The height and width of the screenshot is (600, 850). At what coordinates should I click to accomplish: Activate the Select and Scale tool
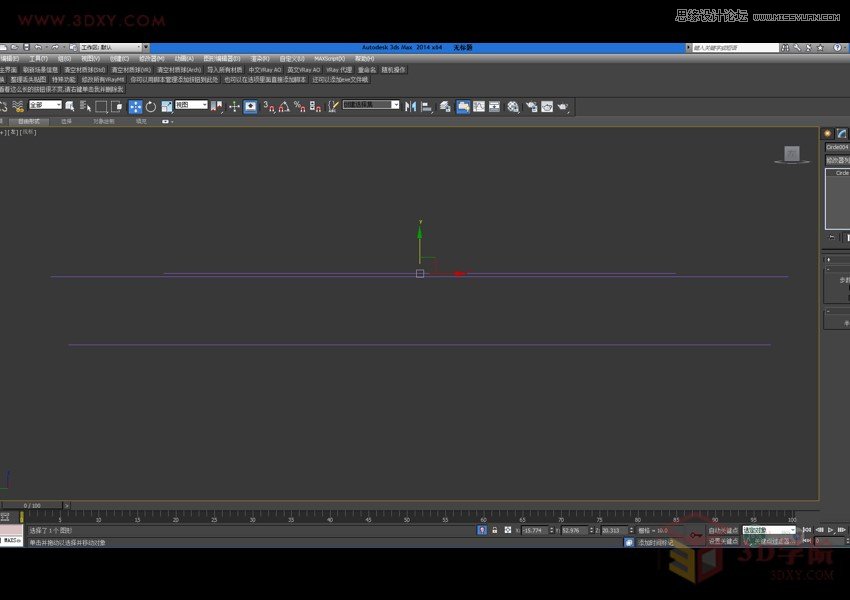pos(166,106)
